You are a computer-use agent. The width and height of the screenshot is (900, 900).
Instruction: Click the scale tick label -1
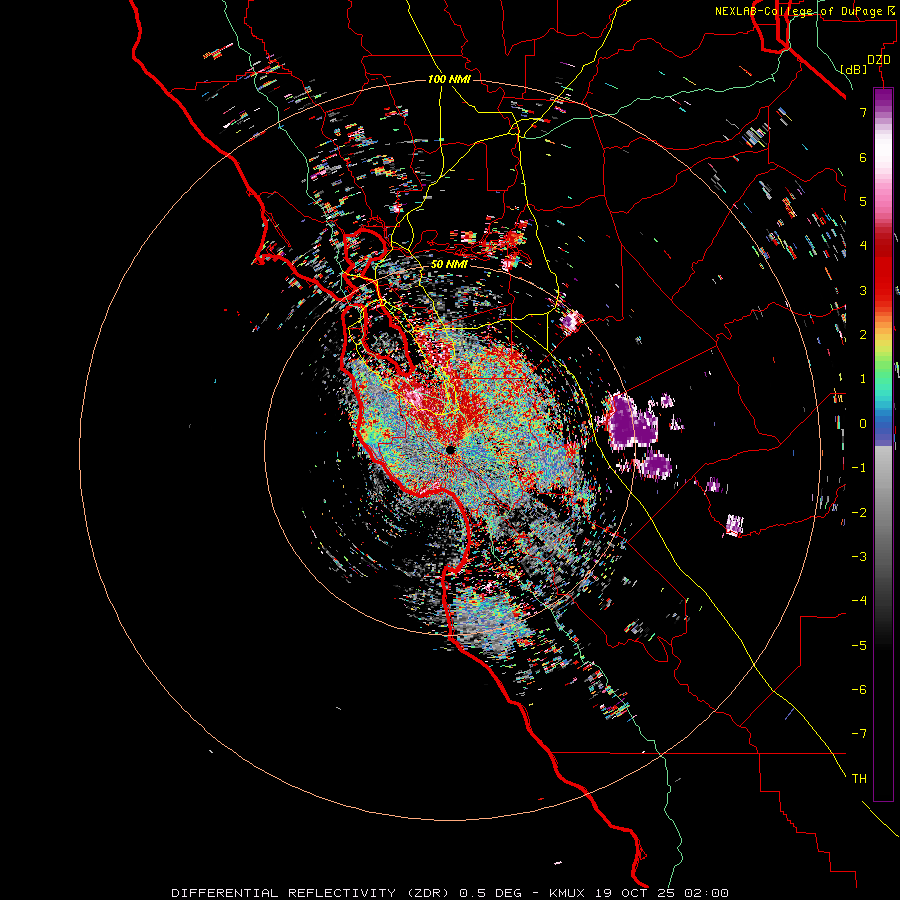(x=859, y=467)
